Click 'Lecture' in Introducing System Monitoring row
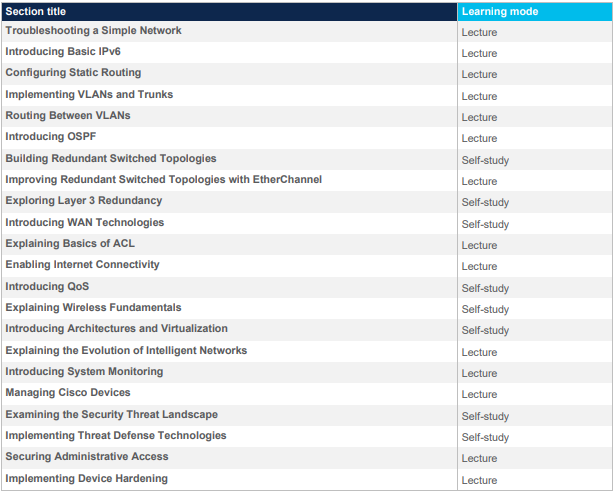 [479, 374]
